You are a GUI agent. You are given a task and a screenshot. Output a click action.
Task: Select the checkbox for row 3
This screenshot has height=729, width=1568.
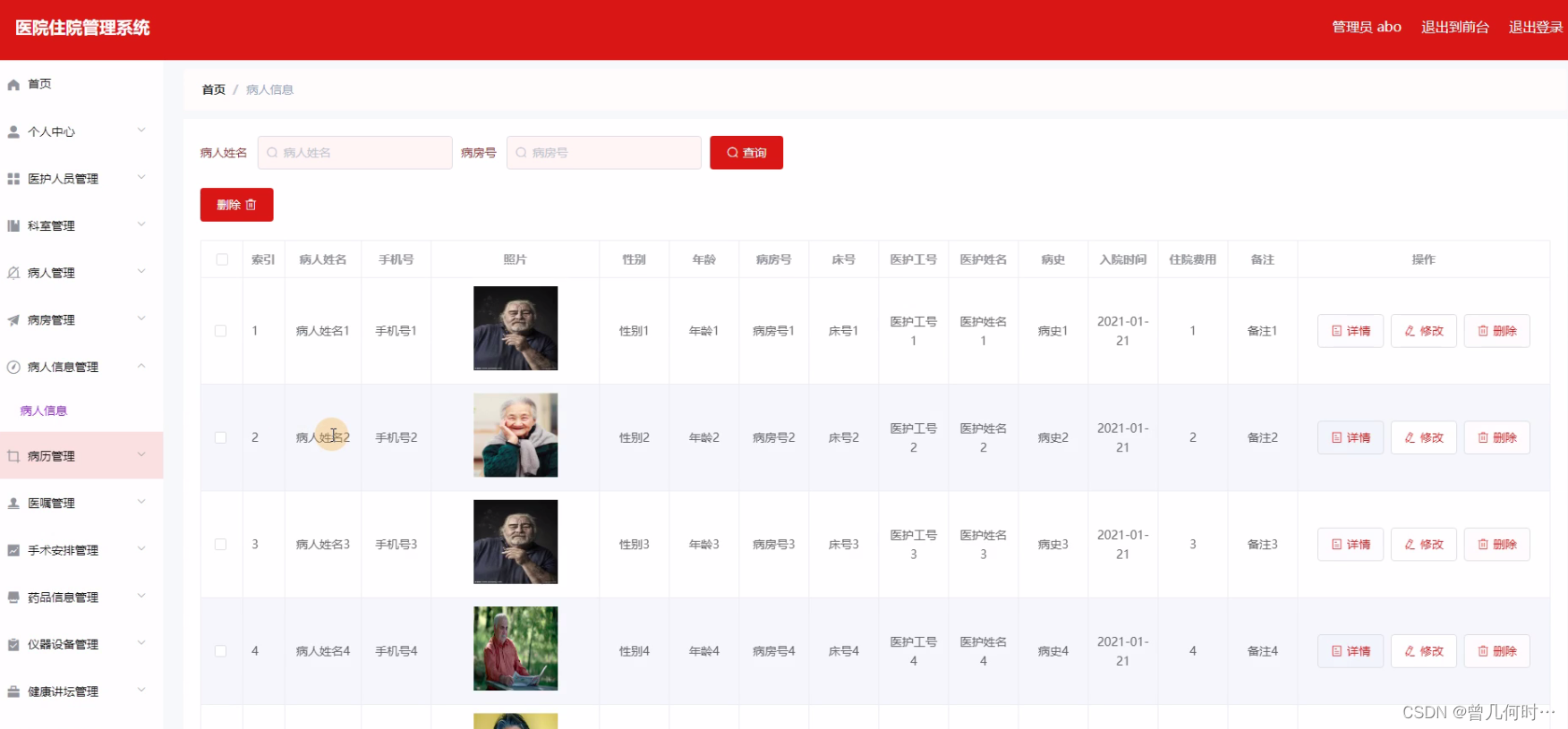pyautogui.click(x=220, y=544)
